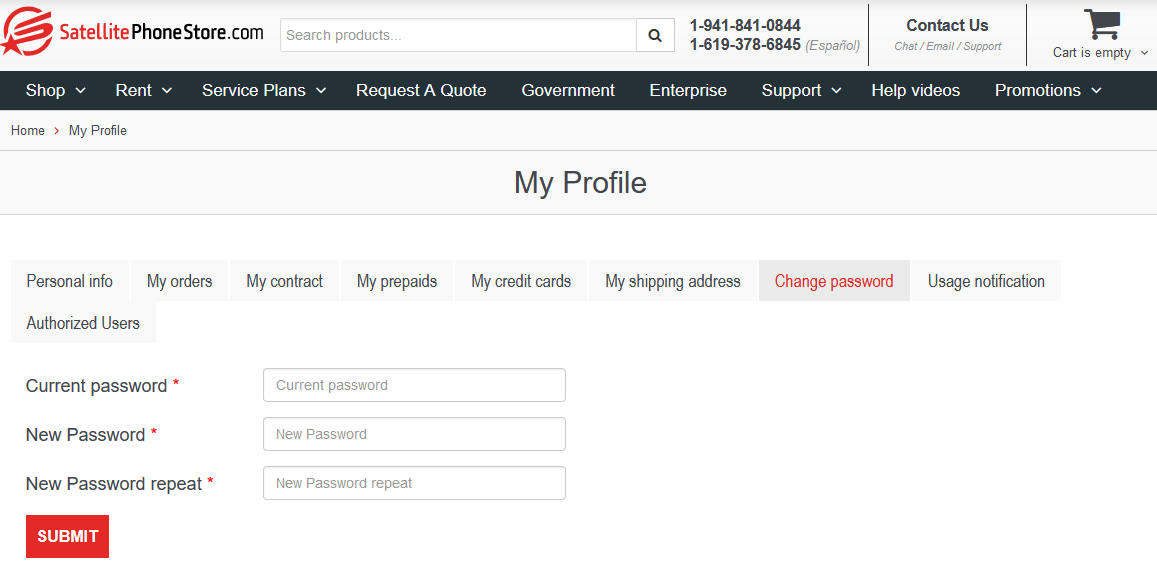The width and height of the screenshot is (1157, 567).
Task: Expand the Shop dropdown menu
Action: coord(55,90)
